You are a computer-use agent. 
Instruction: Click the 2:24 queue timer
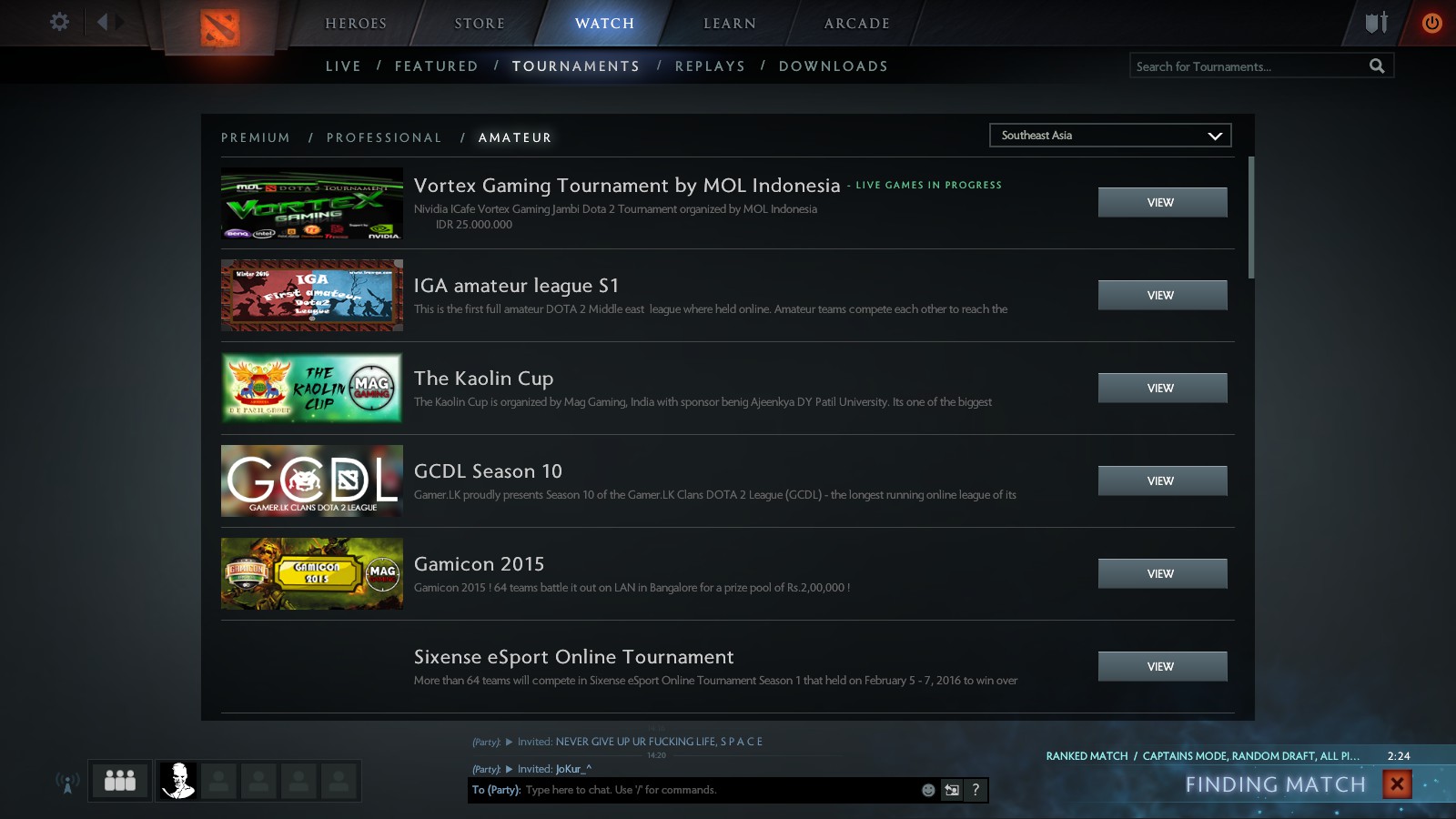(1399, 756)
